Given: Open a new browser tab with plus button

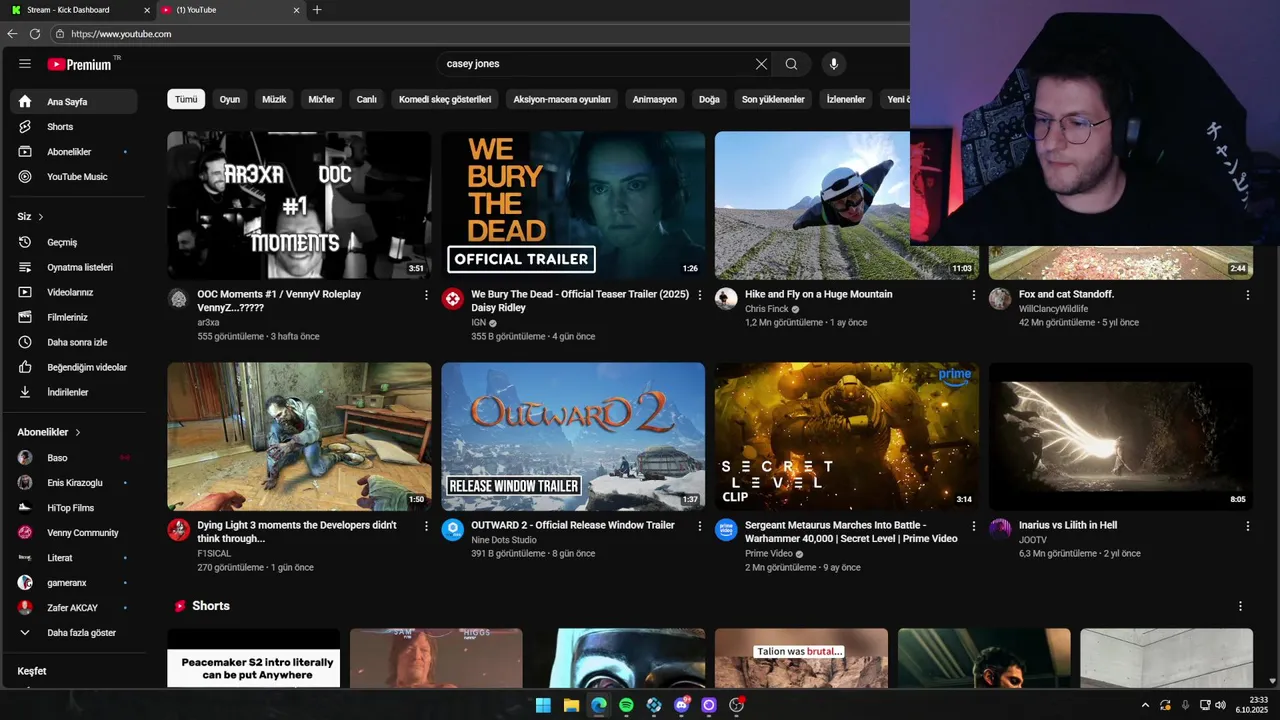Looking at the screenshot, I should point(317,10).
